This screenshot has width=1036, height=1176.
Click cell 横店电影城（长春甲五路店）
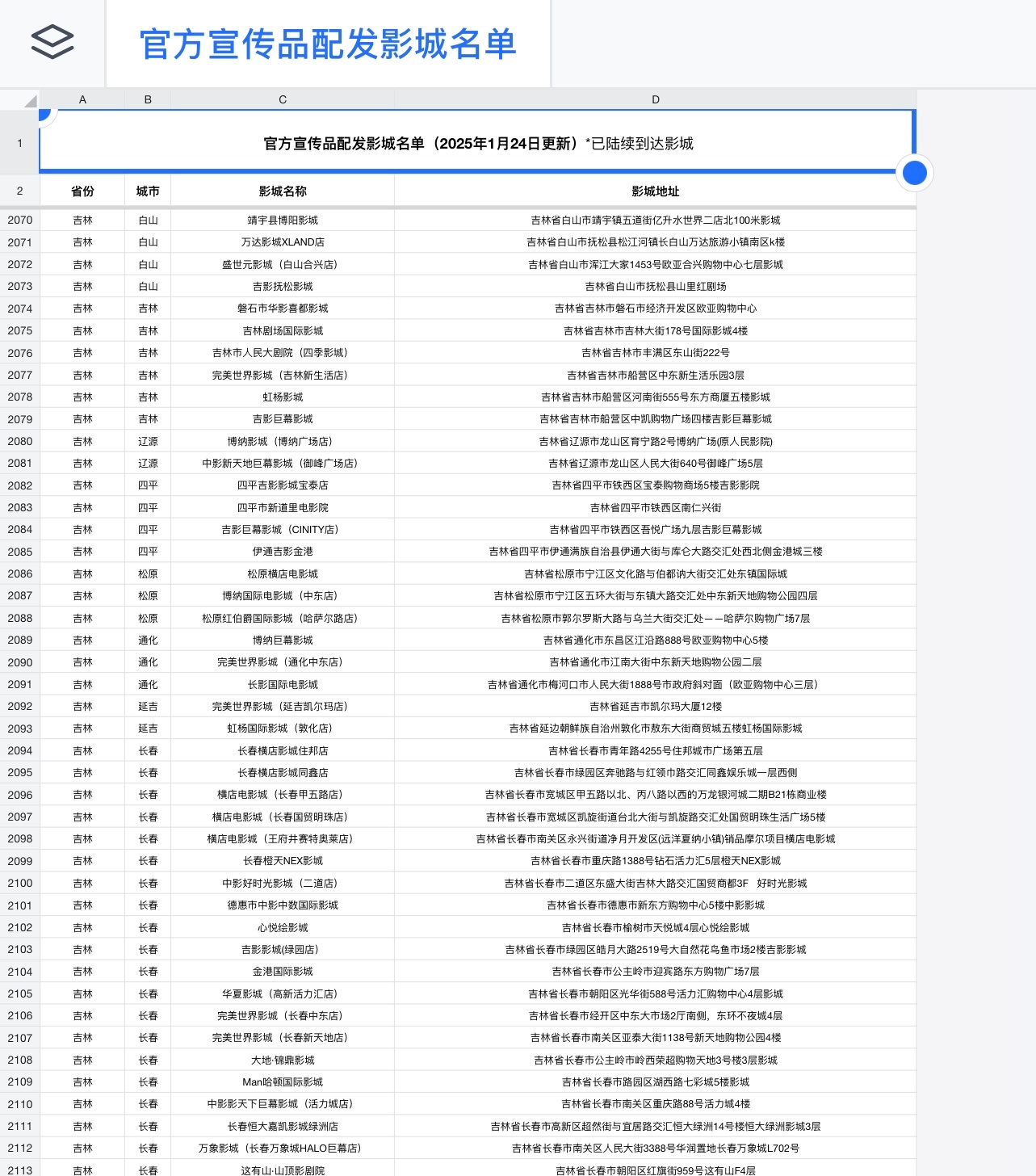pyautogui.click(x=283, y=794)
